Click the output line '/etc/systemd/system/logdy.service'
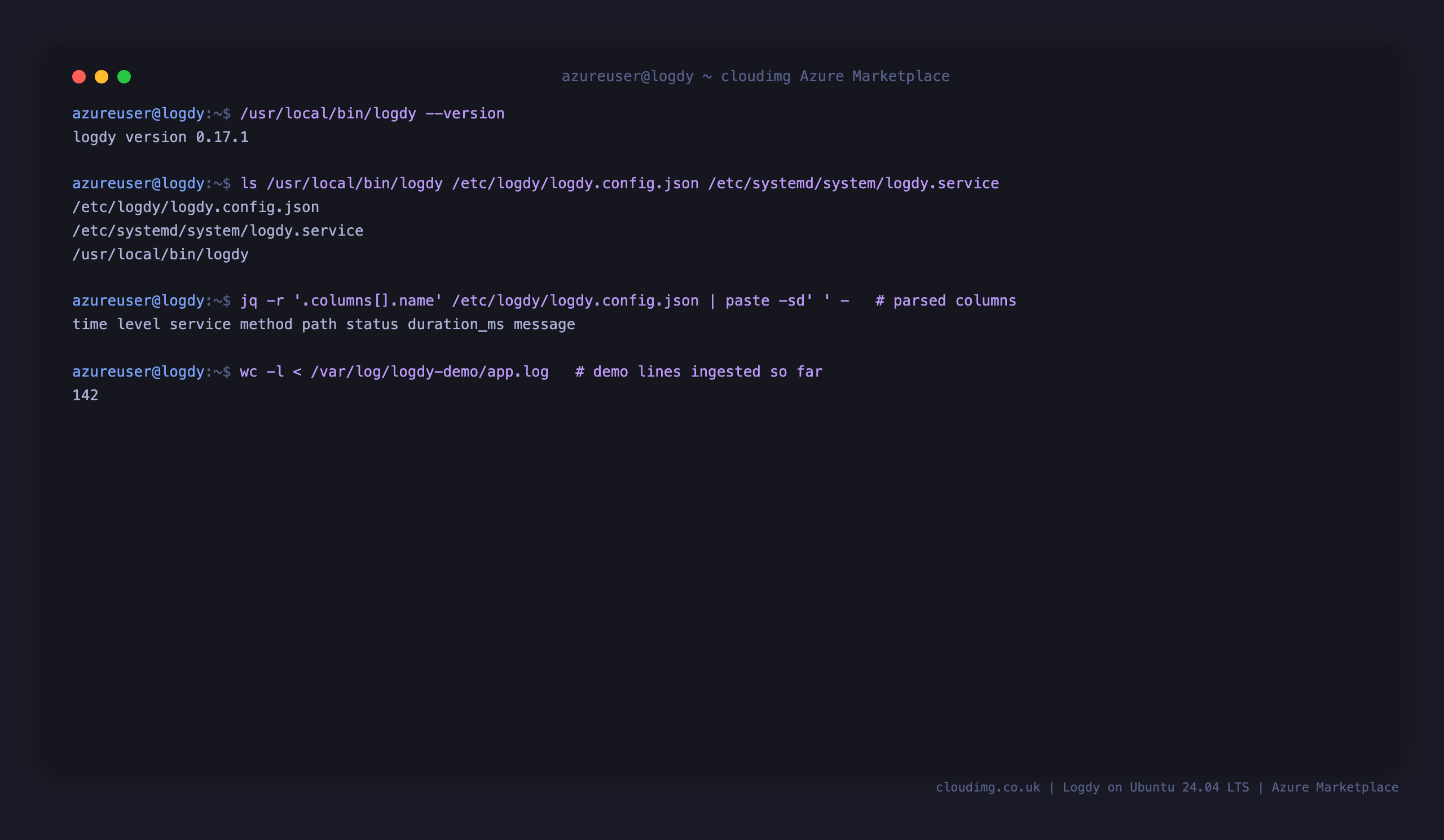1444x840 pixels. (218, 231)
